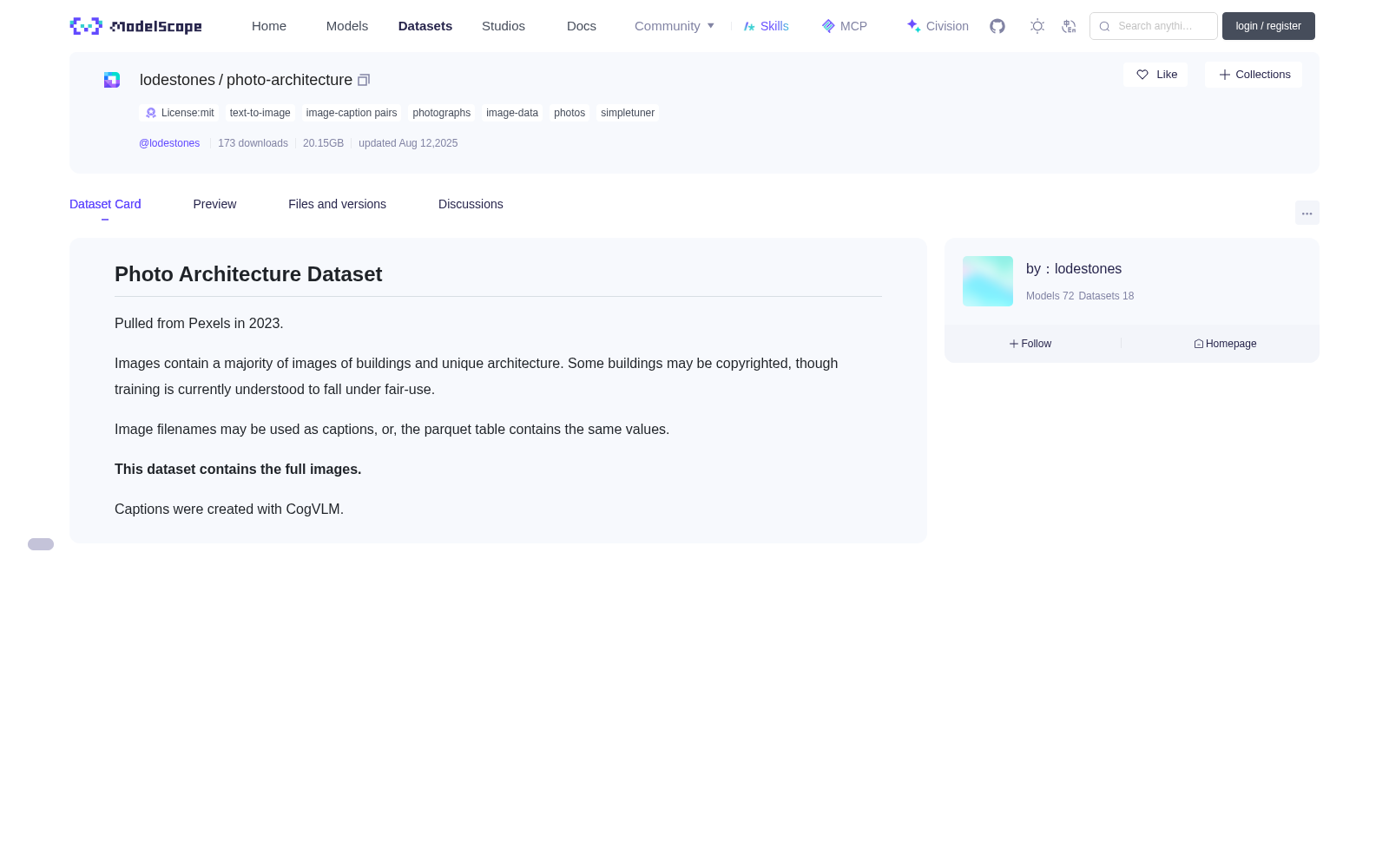Select the Dataset Card tab

tap(105, 204)
